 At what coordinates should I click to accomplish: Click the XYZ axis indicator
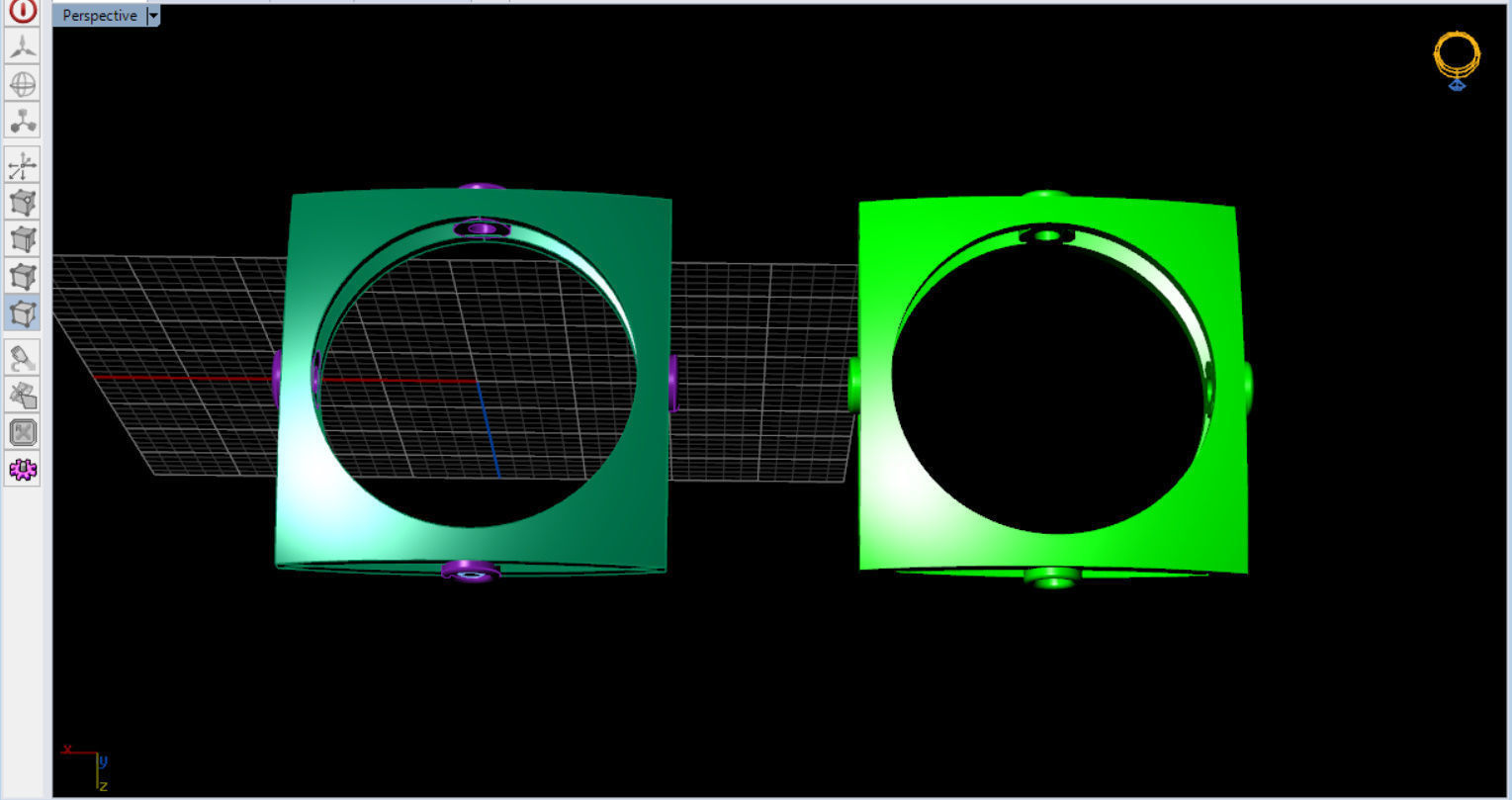86,766
